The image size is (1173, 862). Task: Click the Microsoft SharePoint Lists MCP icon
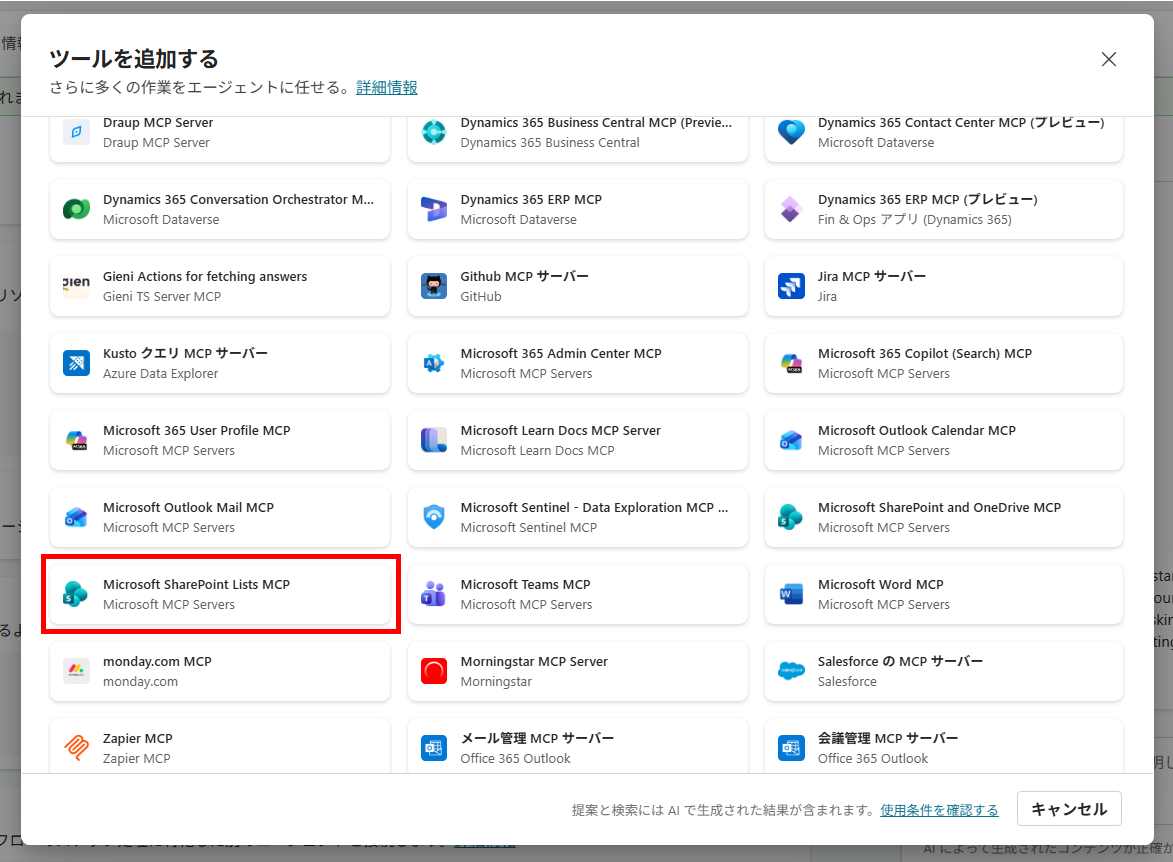(x=76, y=595)
